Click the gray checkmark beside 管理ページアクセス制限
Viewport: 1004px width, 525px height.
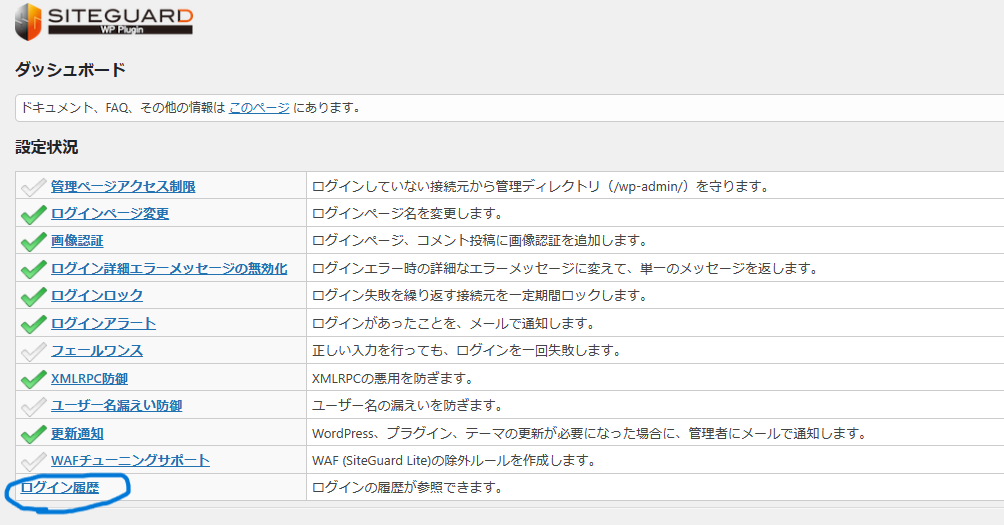click(33, 187)
